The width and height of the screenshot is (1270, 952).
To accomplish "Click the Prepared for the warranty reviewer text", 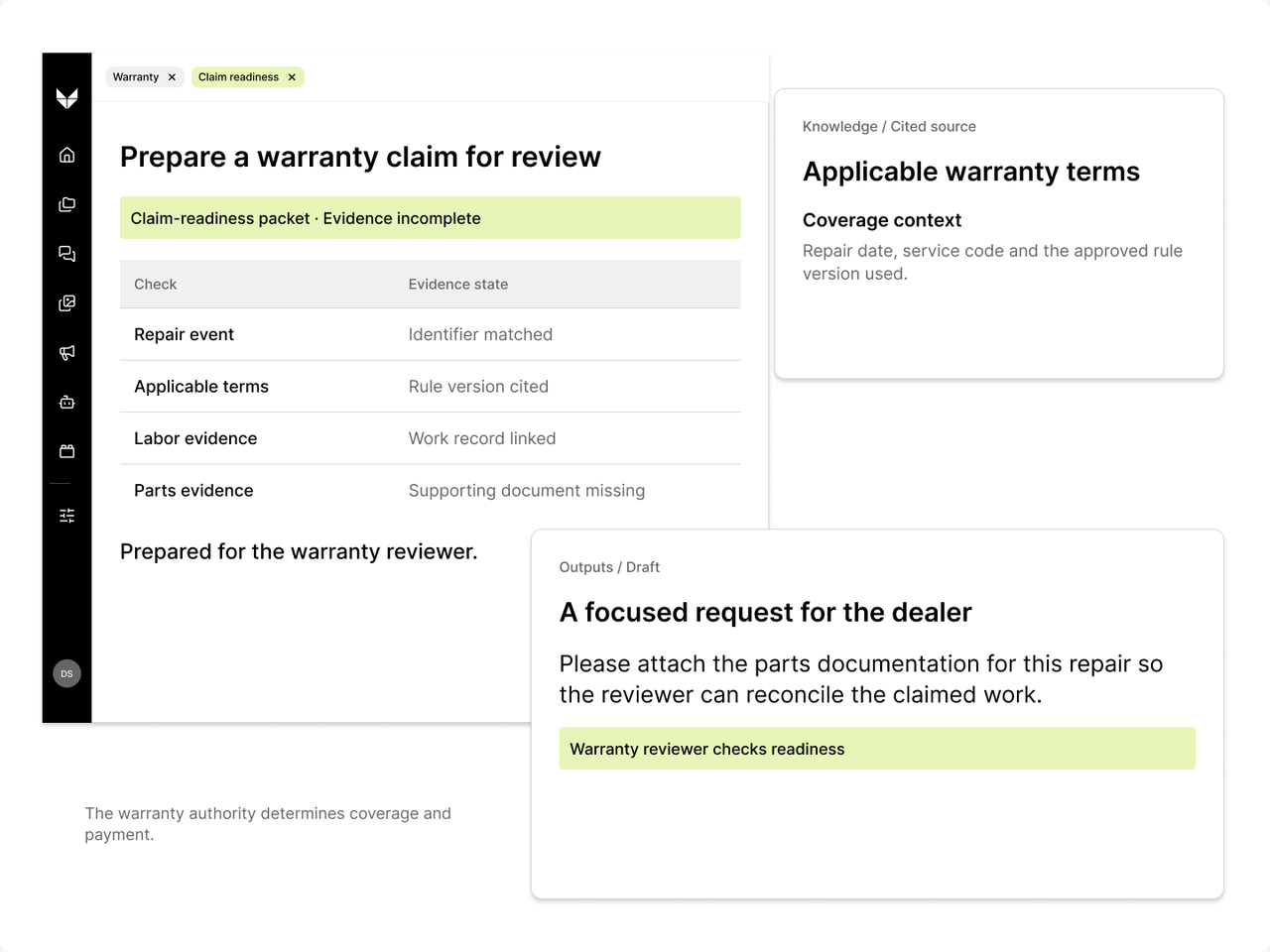I will coord(299,551).
